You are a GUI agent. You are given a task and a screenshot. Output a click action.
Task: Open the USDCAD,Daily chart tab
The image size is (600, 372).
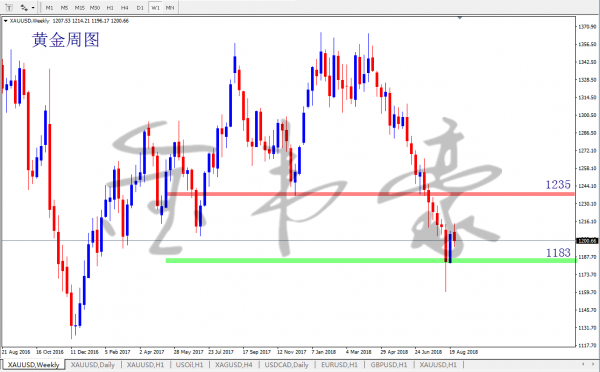[286, 365]
